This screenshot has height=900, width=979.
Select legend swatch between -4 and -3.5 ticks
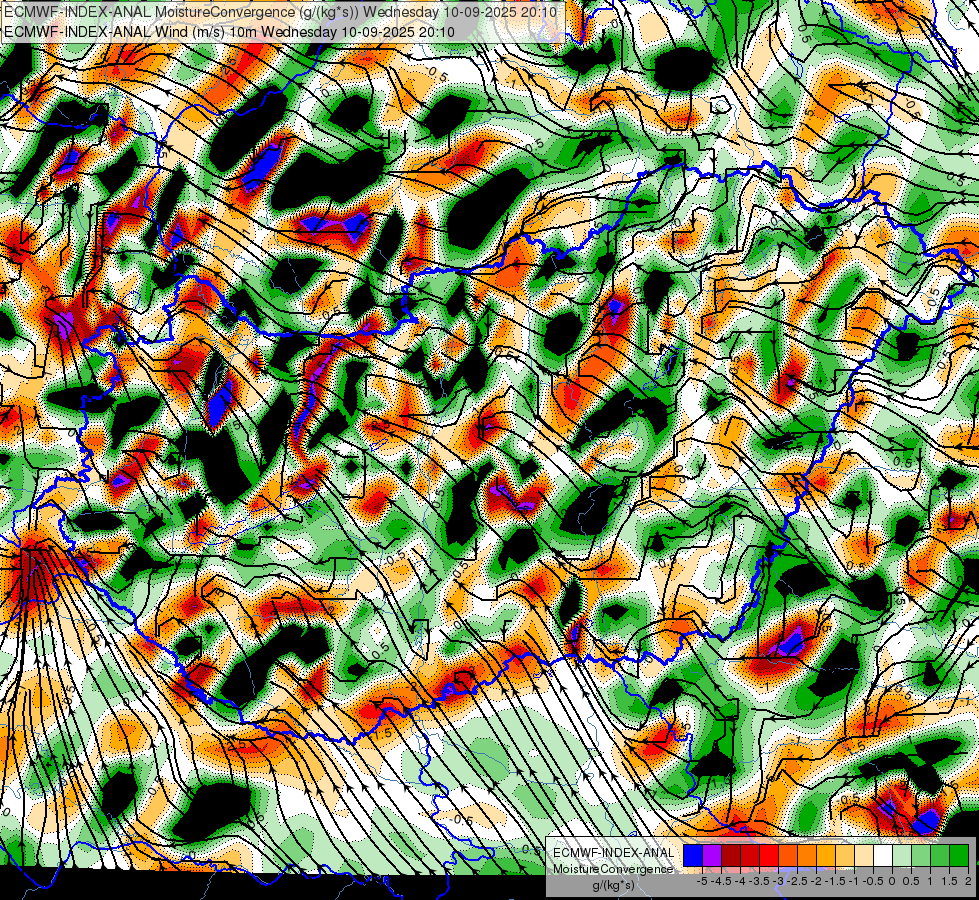pos(750,856)
